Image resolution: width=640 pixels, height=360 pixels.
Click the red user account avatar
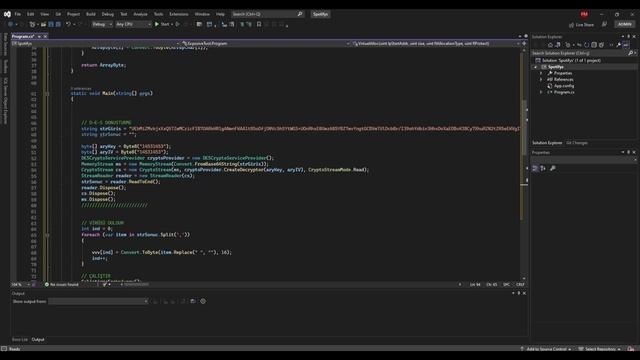(584, 14)
